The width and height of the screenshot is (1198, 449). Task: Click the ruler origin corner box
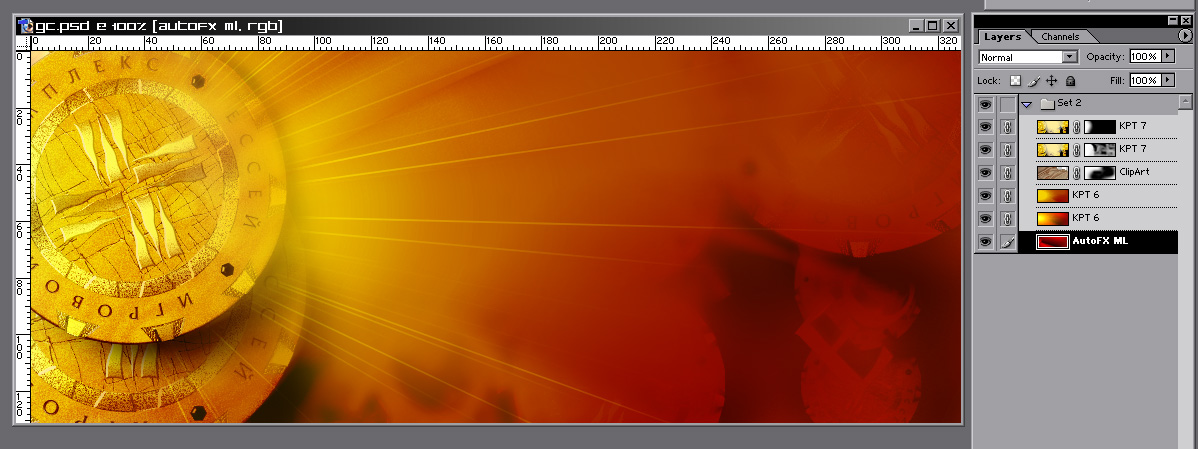click(x=22, y=43)
